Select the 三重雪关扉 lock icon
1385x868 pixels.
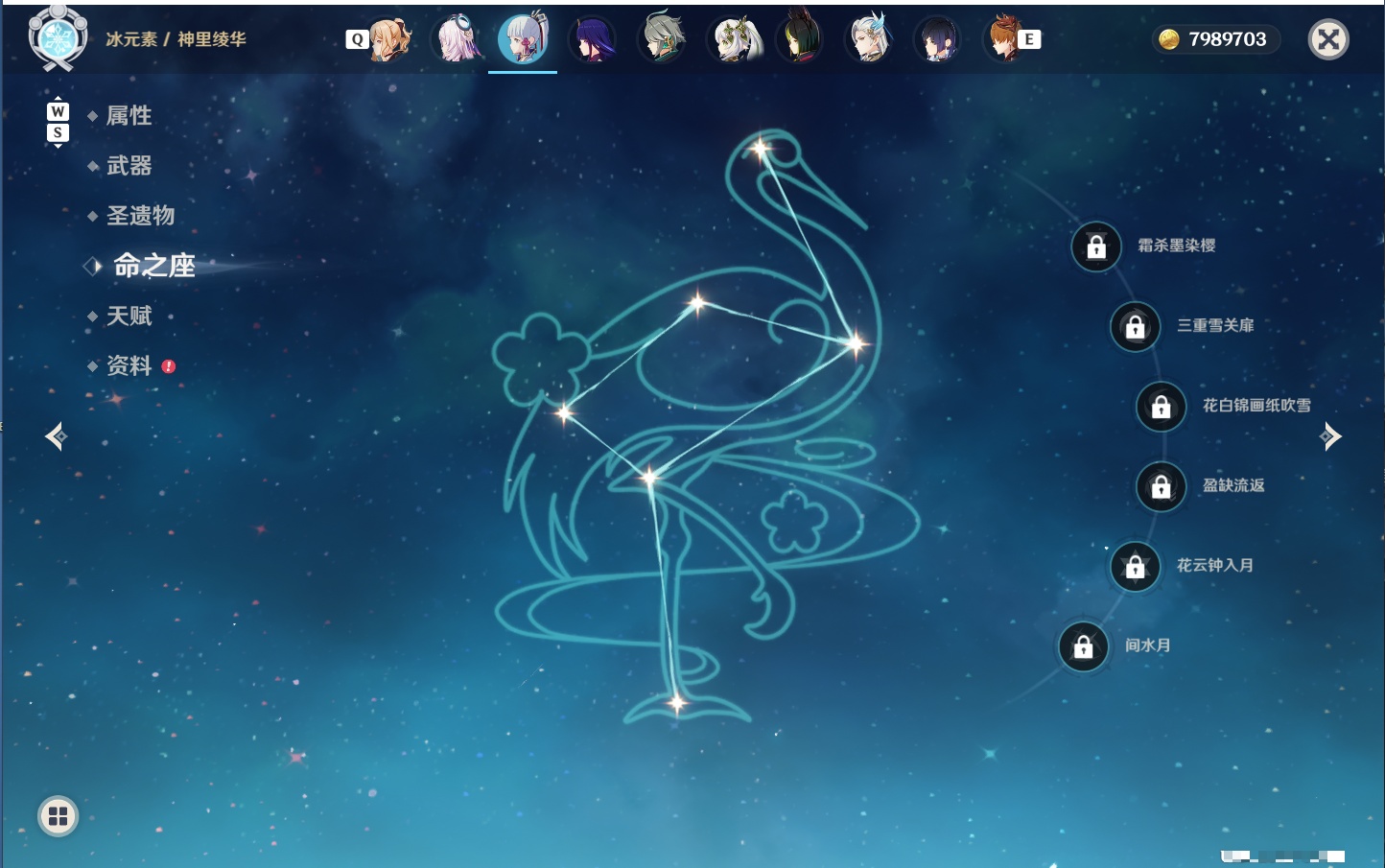(1136, 327)
